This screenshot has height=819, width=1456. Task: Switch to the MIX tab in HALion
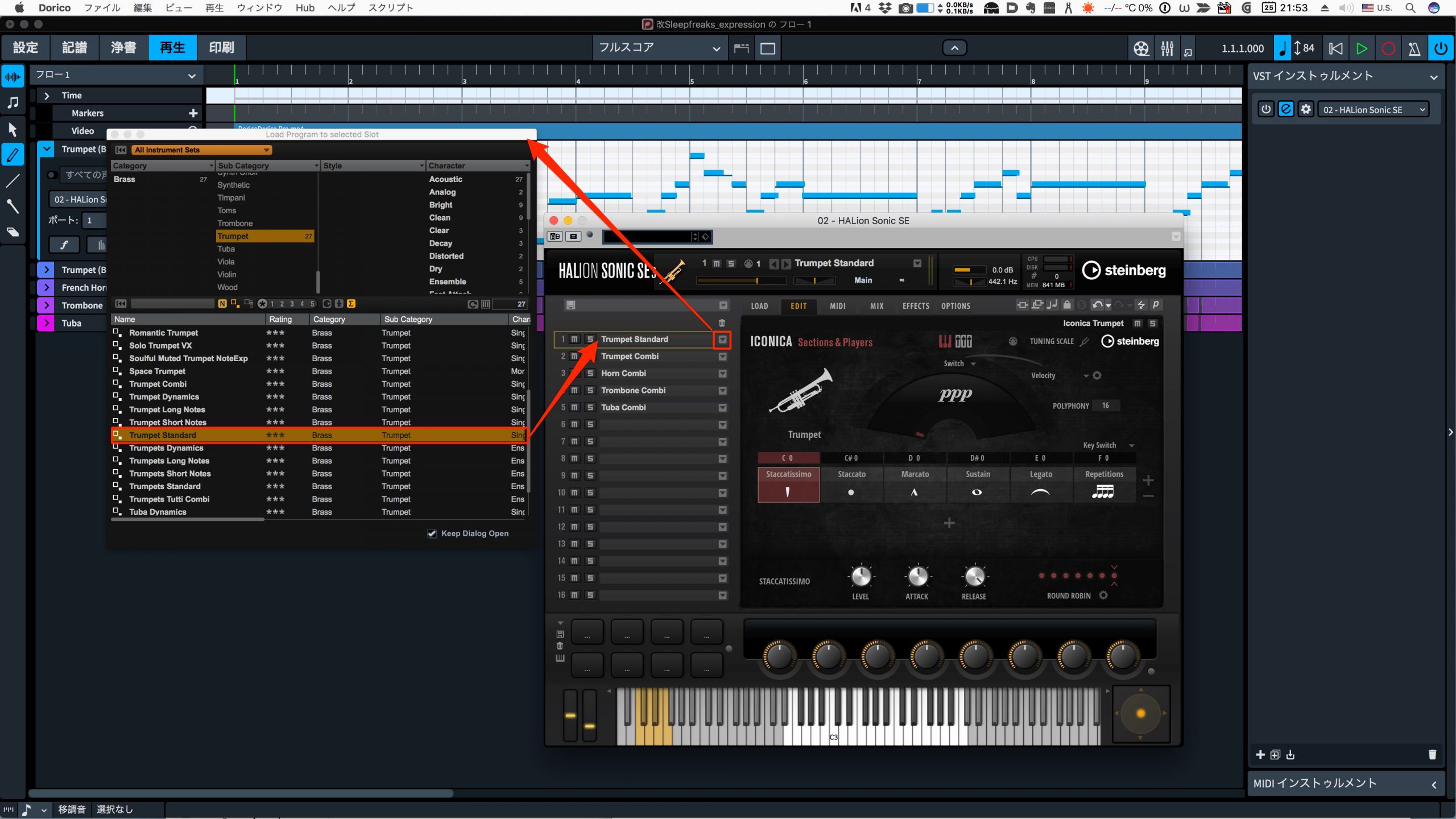[876, 306]
